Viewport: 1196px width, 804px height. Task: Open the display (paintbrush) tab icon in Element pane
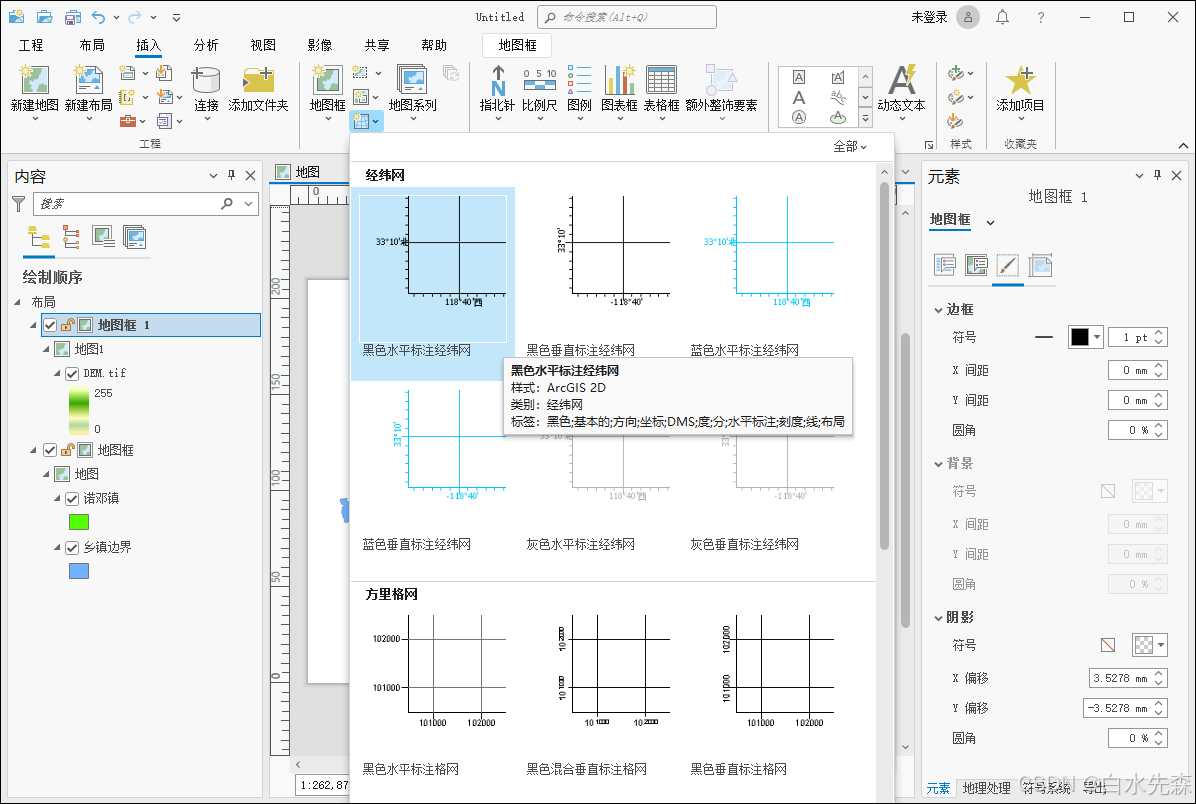[x=1008, y=265]
